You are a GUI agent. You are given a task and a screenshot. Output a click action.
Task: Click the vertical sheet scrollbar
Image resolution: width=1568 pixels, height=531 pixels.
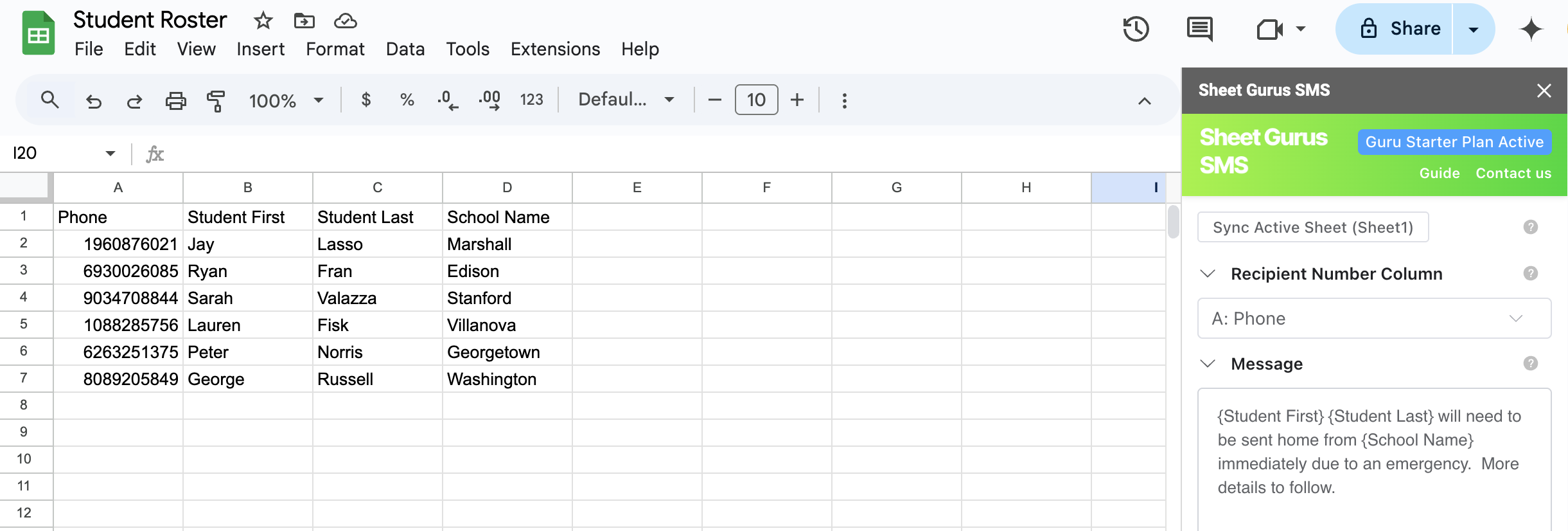point(1173,222)
